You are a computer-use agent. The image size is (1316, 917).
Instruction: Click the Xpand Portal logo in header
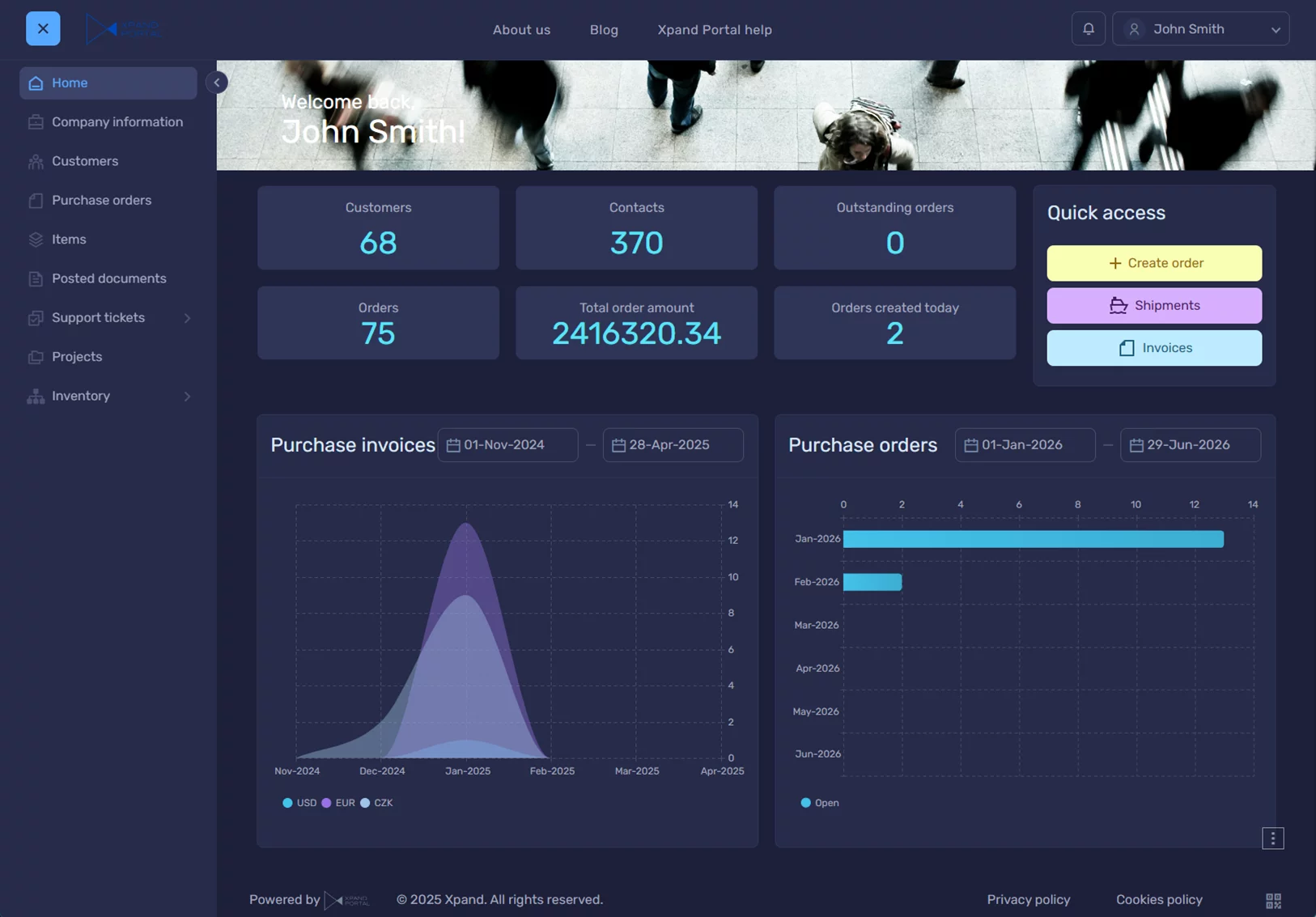[123, 29]
